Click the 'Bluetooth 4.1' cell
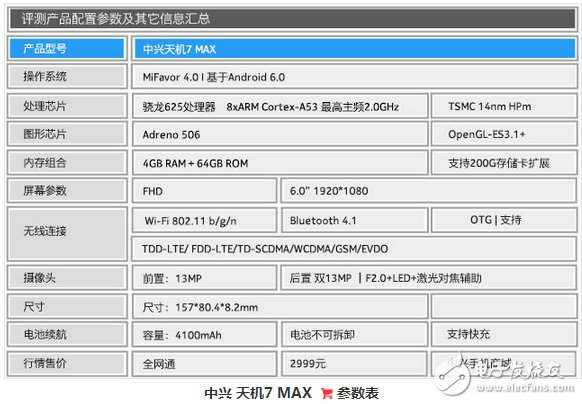Screen dimensions: 582x404 click(354, 221)
